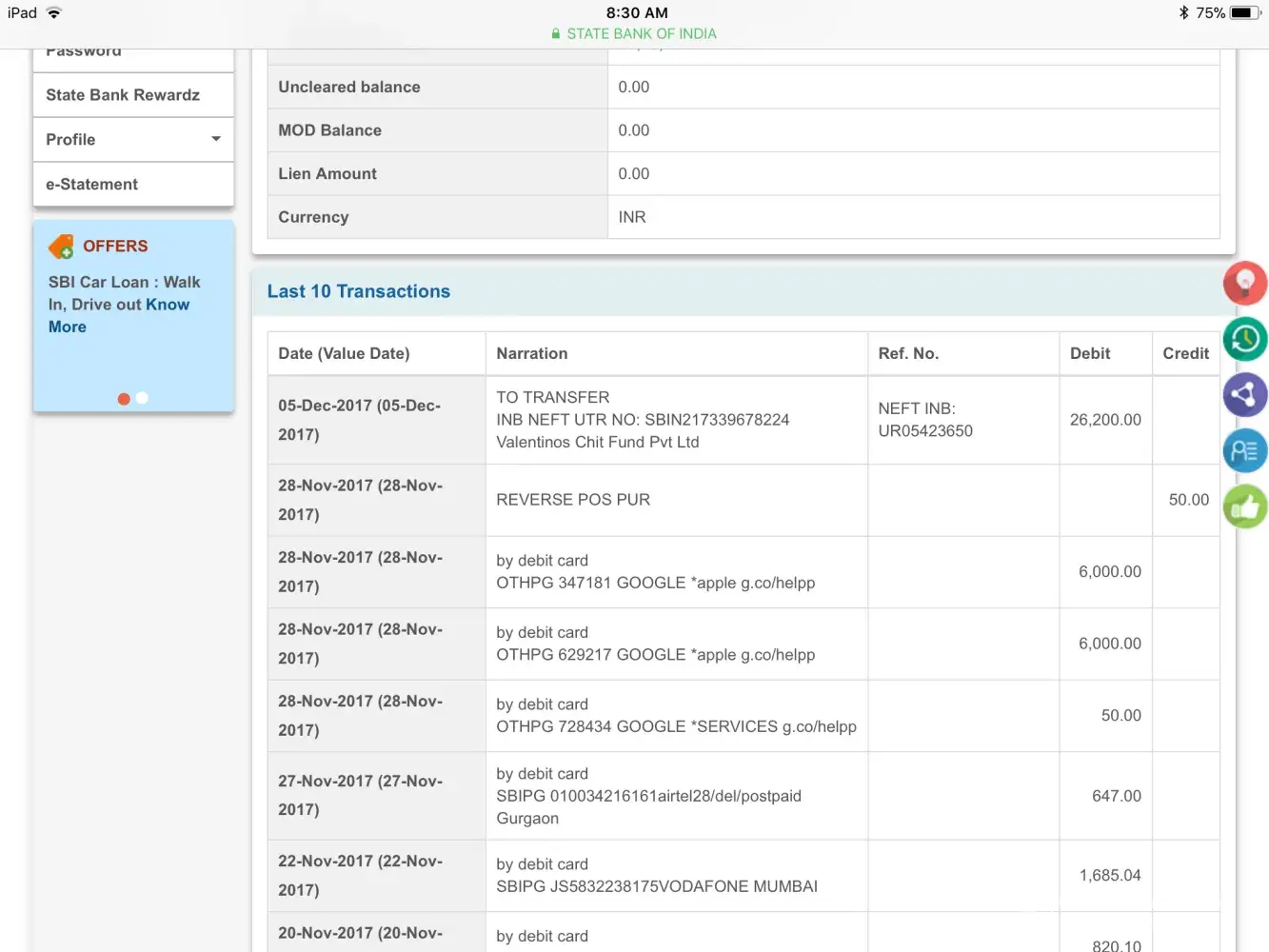Tap the orange Offers tag icon

pyautogui.click(x=61, y=247)
